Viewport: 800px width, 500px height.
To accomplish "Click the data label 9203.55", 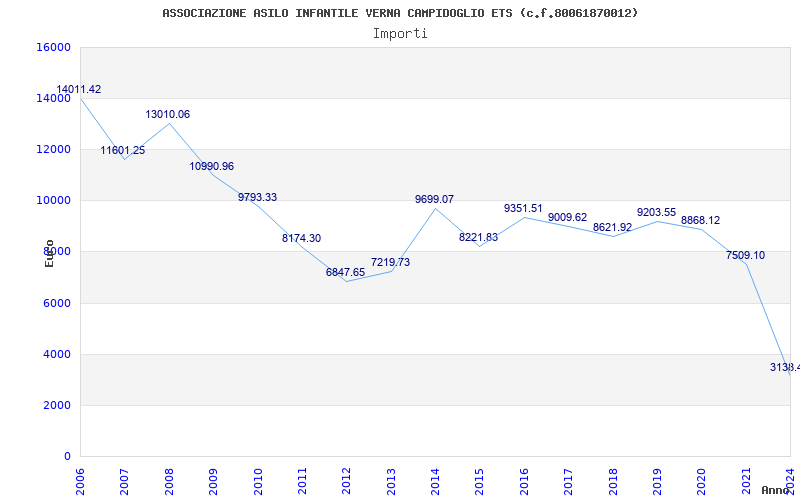I will 656,212.
